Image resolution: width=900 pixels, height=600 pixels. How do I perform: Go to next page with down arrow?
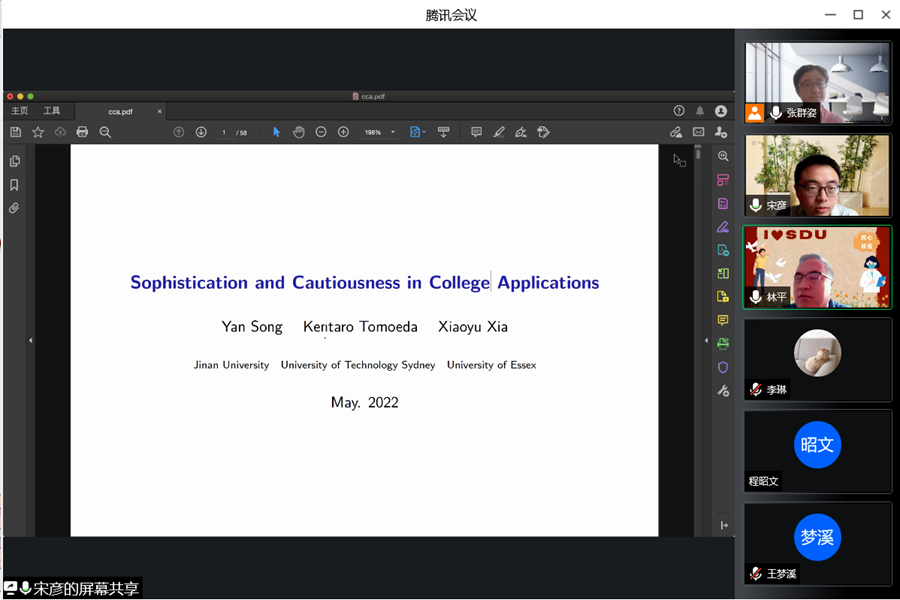[x=201, y=132]
